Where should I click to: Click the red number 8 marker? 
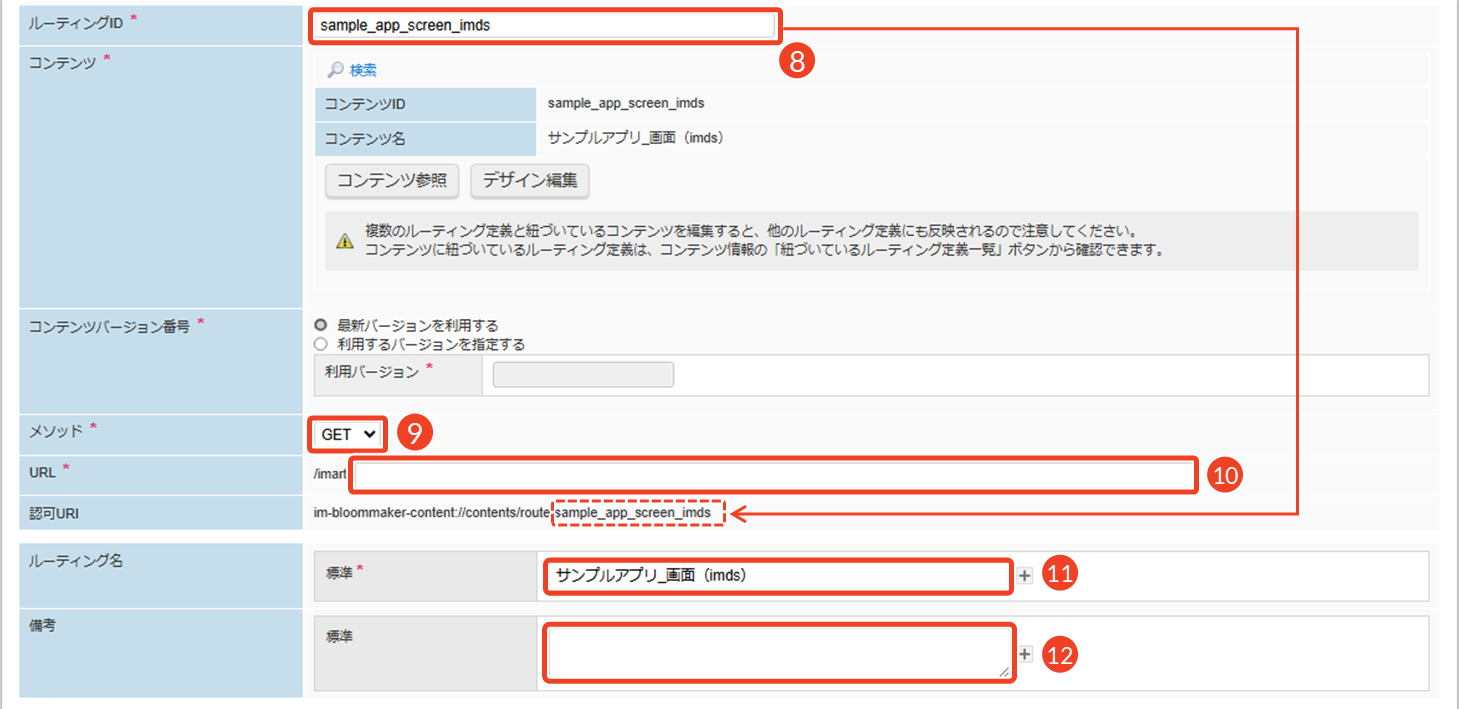click(797, 60)
